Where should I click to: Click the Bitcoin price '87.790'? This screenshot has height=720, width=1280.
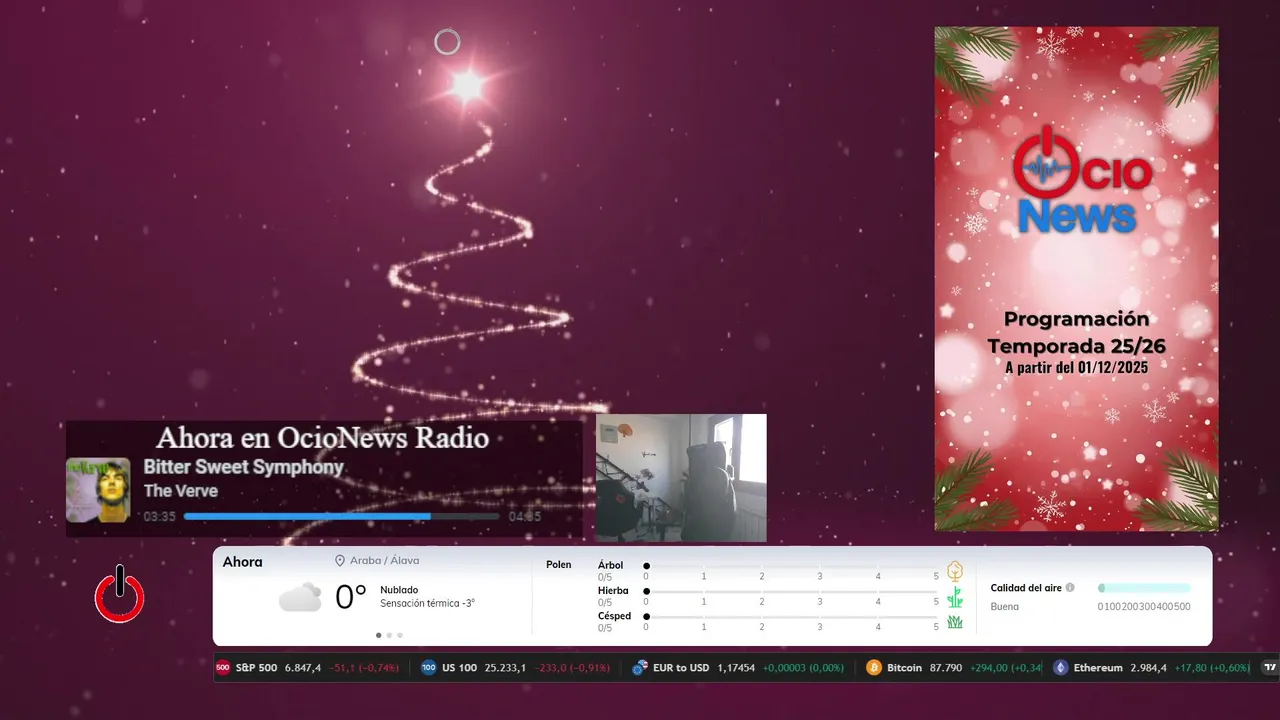coord(946,667)
